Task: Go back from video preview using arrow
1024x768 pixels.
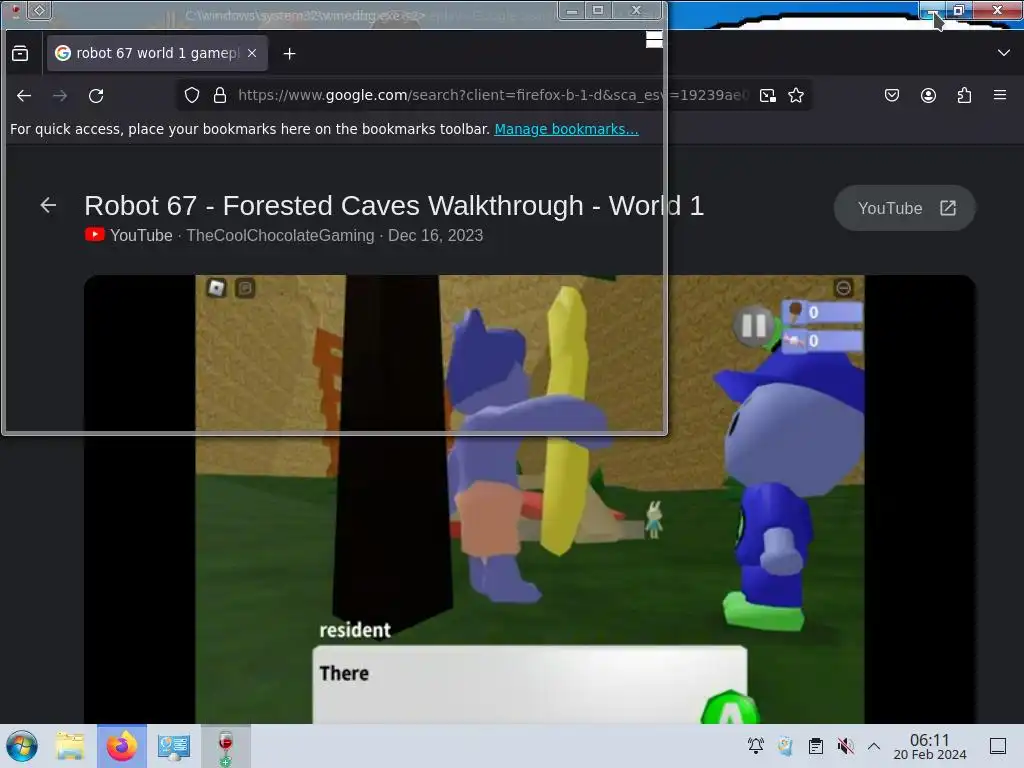Action: click(x=48, y=205)
